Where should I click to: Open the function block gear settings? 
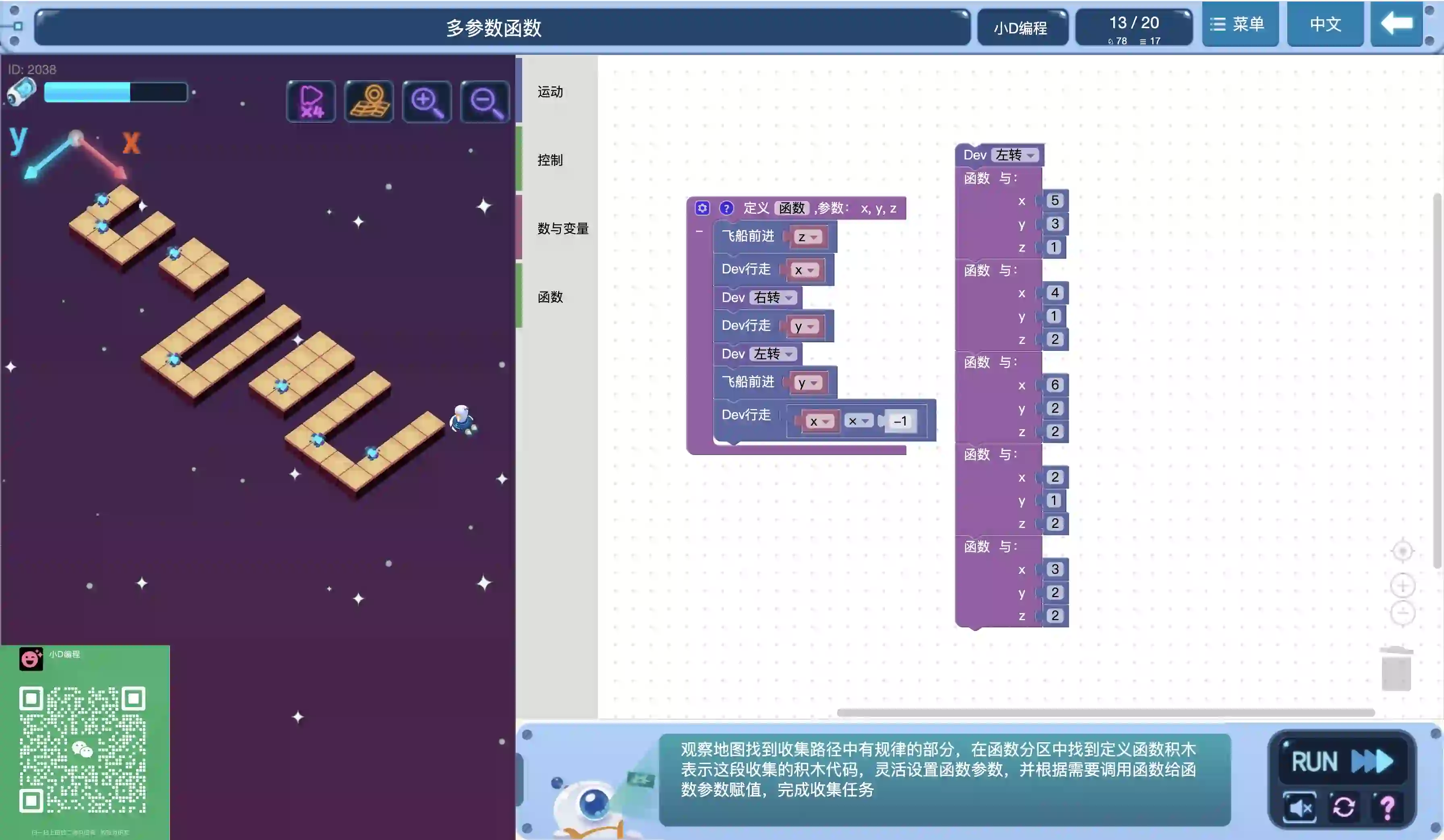click(703, 209)
